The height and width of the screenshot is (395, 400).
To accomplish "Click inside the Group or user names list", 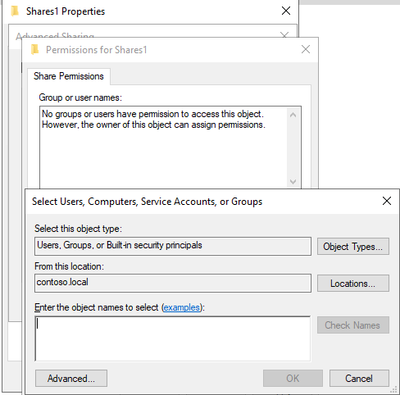I will pyautogui.click(x=163, y=148).
